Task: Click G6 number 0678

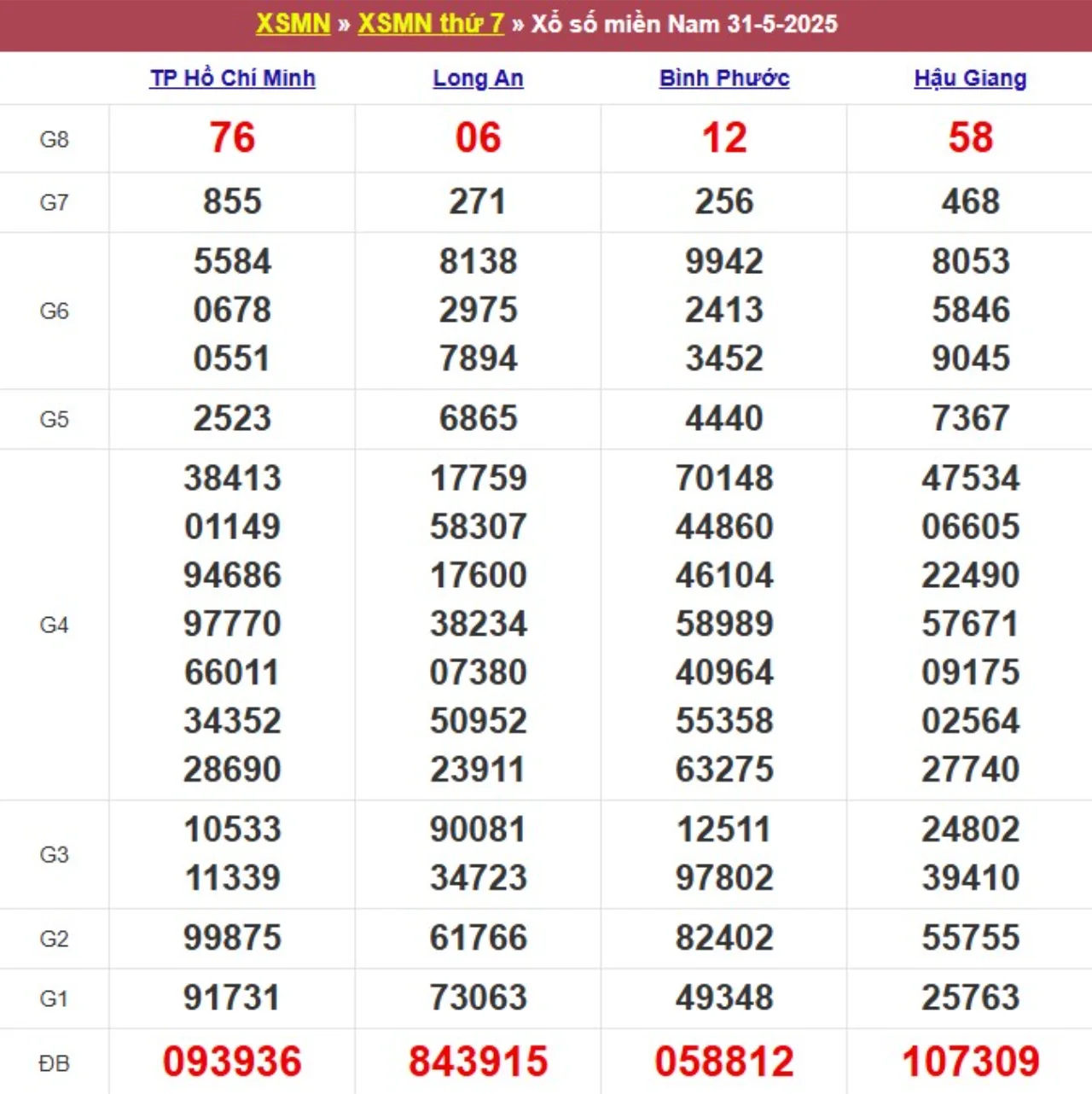Action: coord(232,311)
